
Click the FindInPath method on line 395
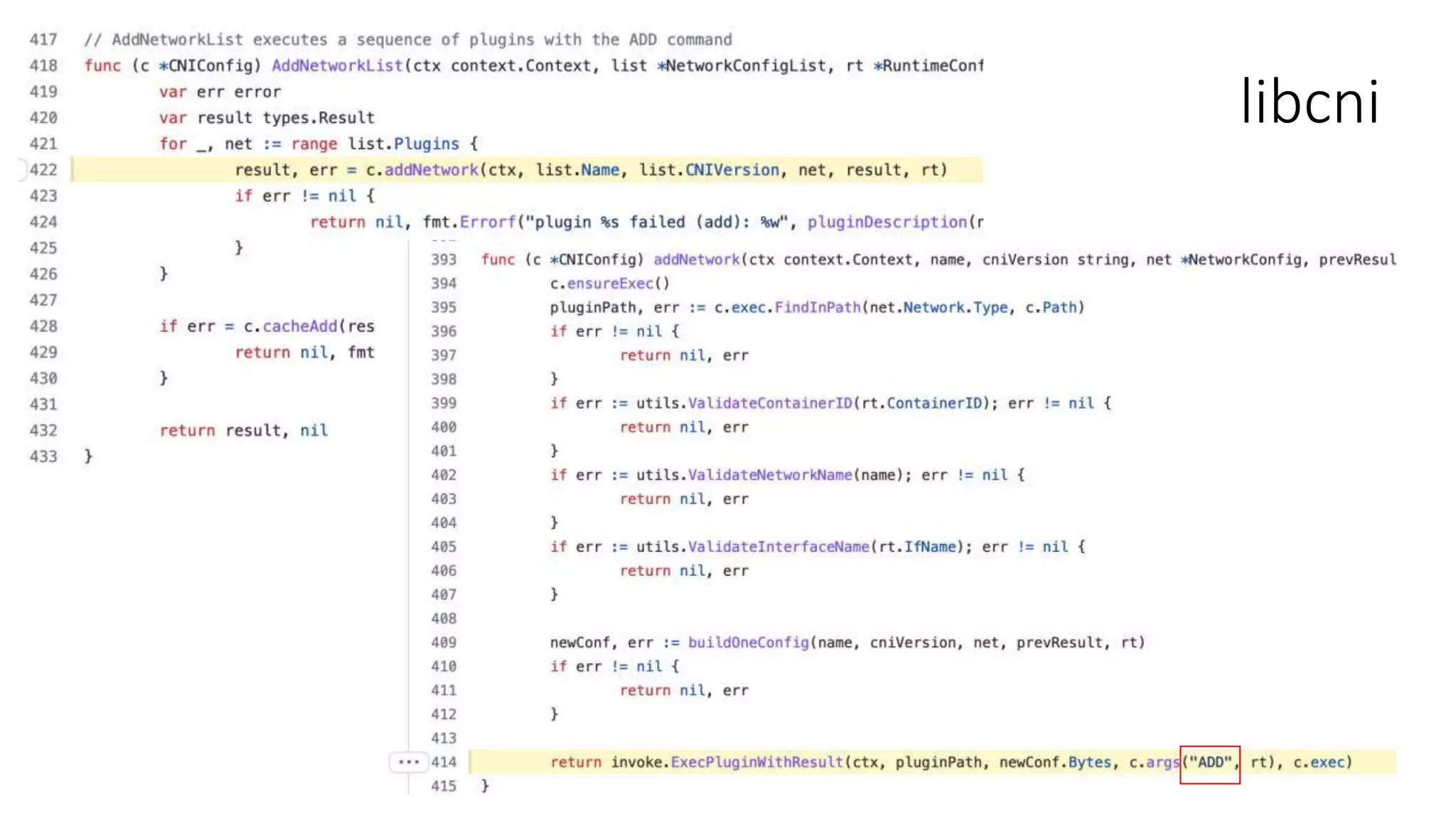click(x=817, y=308)
